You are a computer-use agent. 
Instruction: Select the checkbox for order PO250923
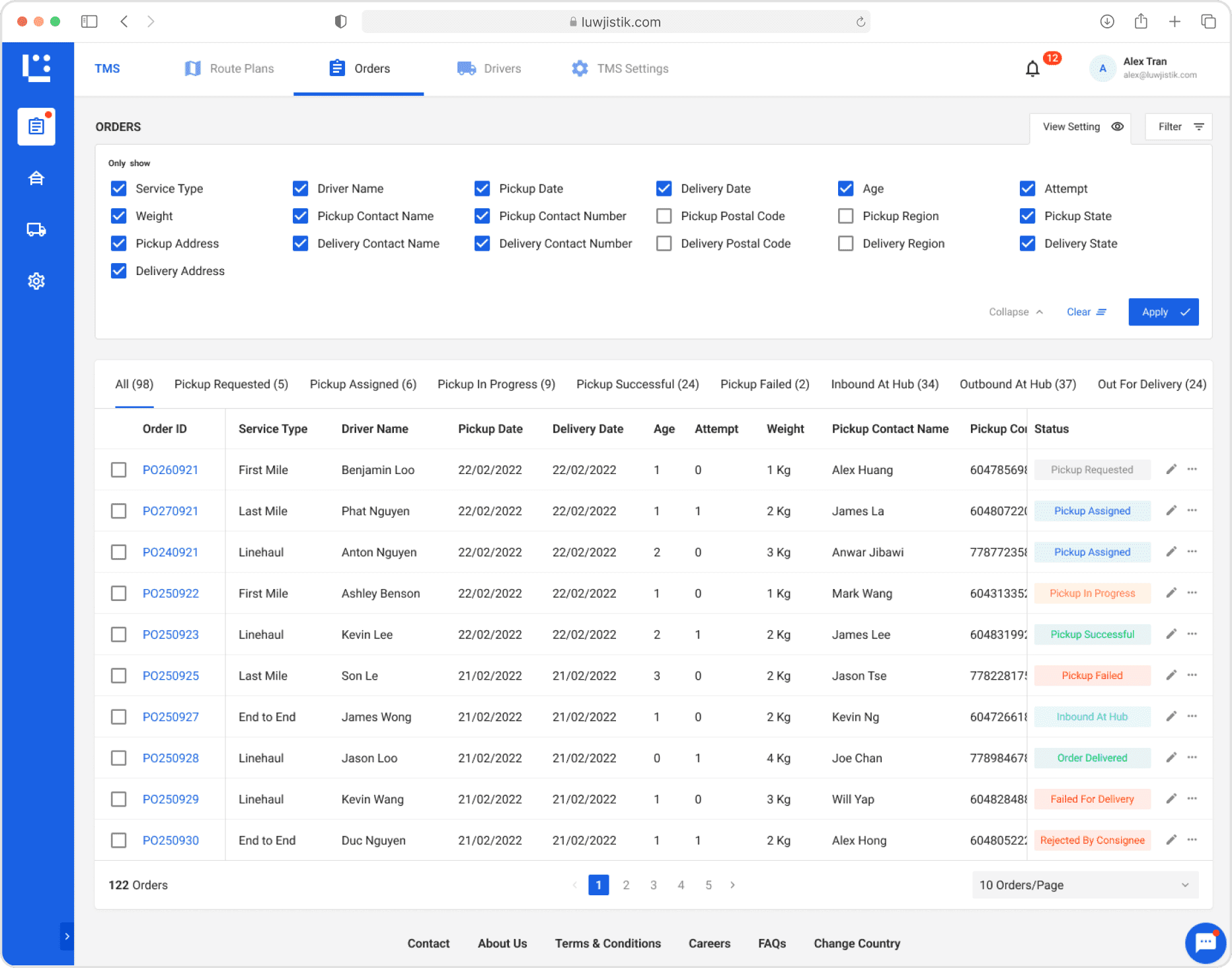tap(119, 635)
